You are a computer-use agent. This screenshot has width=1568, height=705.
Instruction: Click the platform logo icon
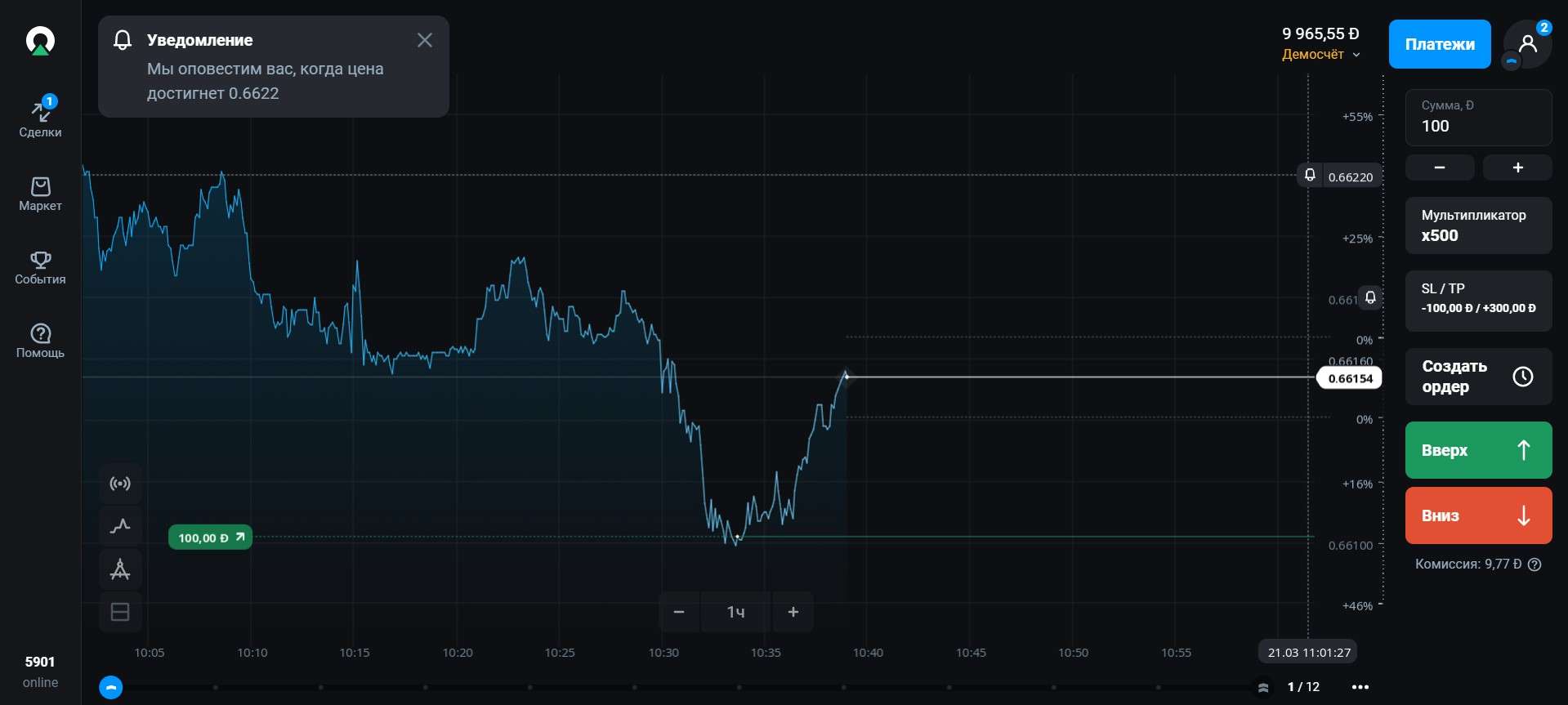40,41
